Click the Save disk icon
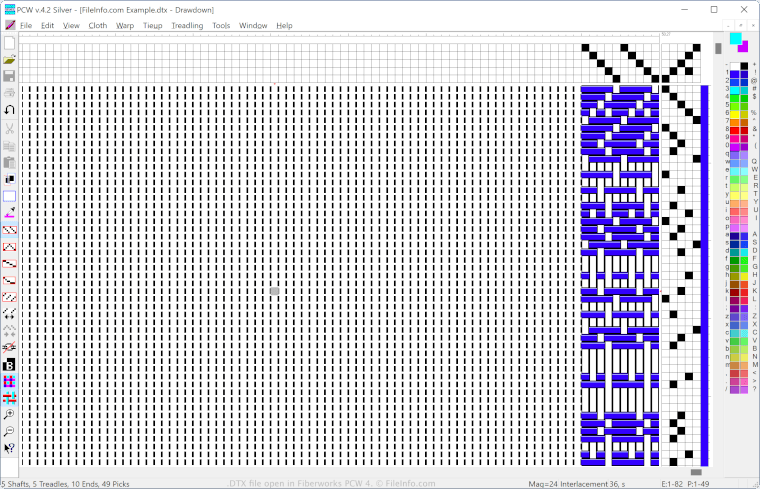 coord(9,77)
